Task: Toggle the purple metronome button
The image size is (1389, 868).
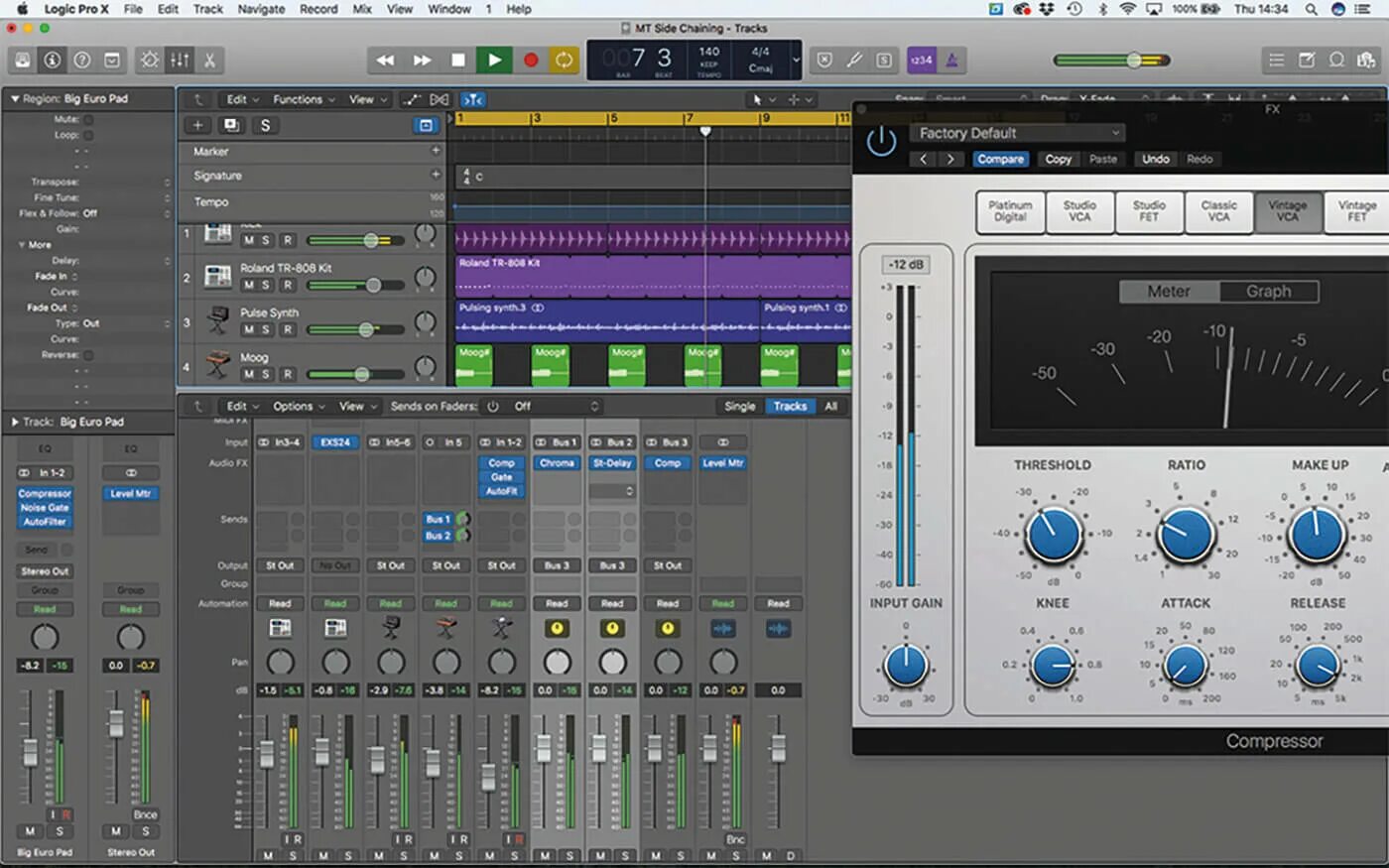Action: 951,61
